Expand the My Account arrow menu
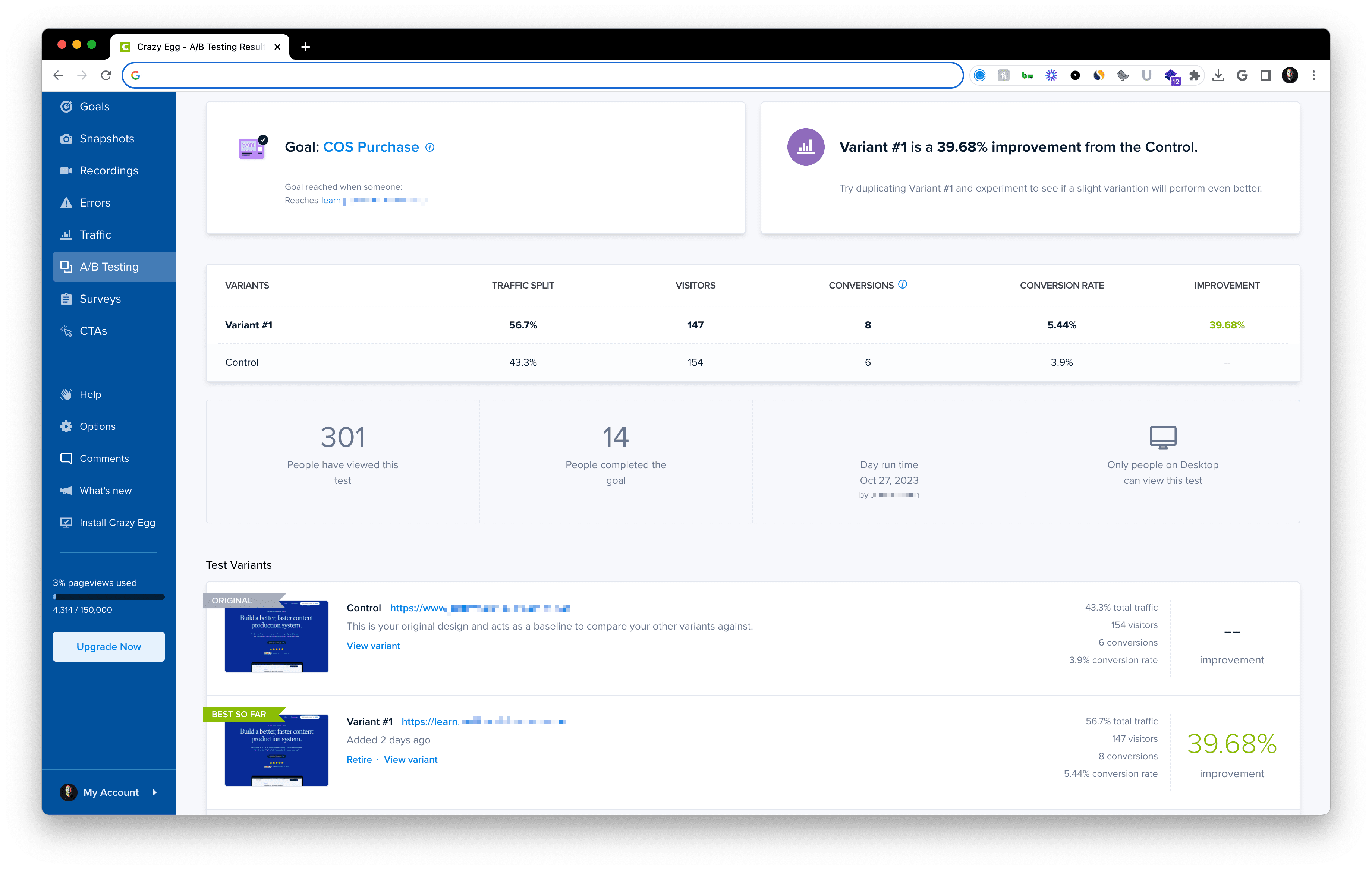This screenshot has width=1372, height=870. click(x=154, y=792)
